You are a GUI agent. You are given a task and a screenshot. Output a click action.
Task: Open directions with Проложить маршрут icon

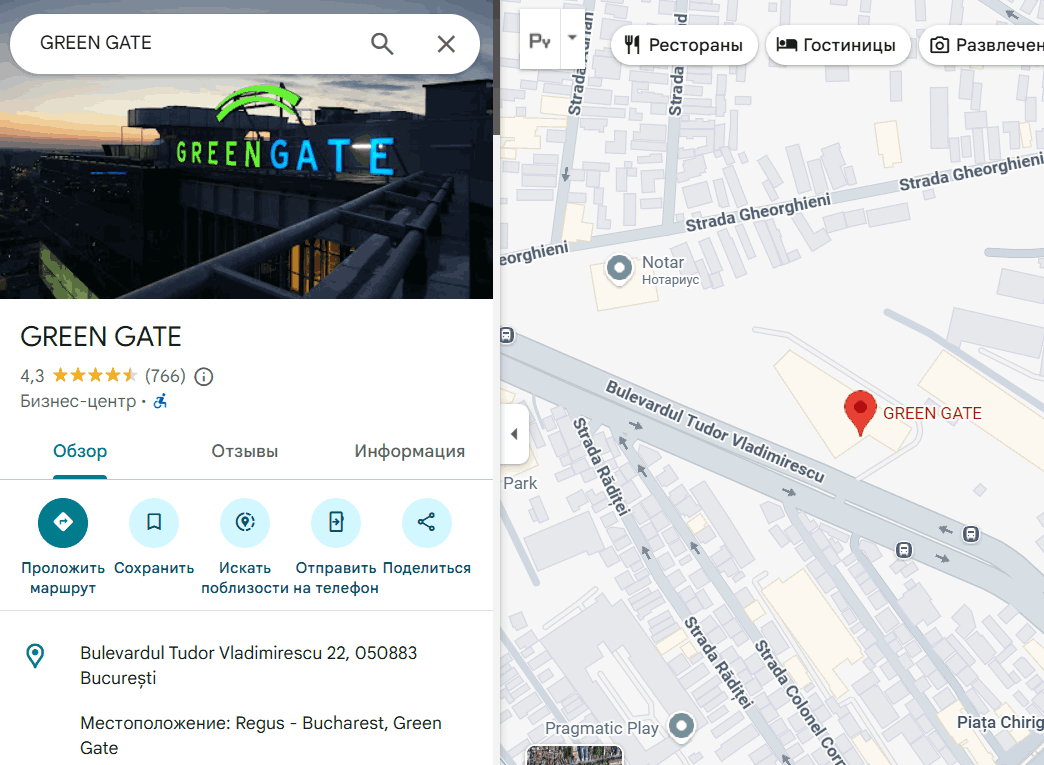[x=63, y=523]
